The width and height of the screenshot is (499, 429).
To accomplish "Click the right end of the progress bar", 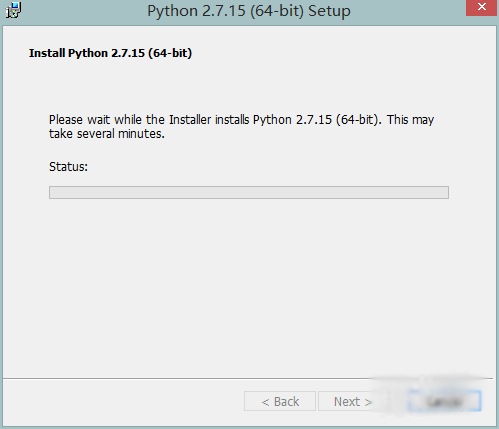I will click(x=445, y=192).
